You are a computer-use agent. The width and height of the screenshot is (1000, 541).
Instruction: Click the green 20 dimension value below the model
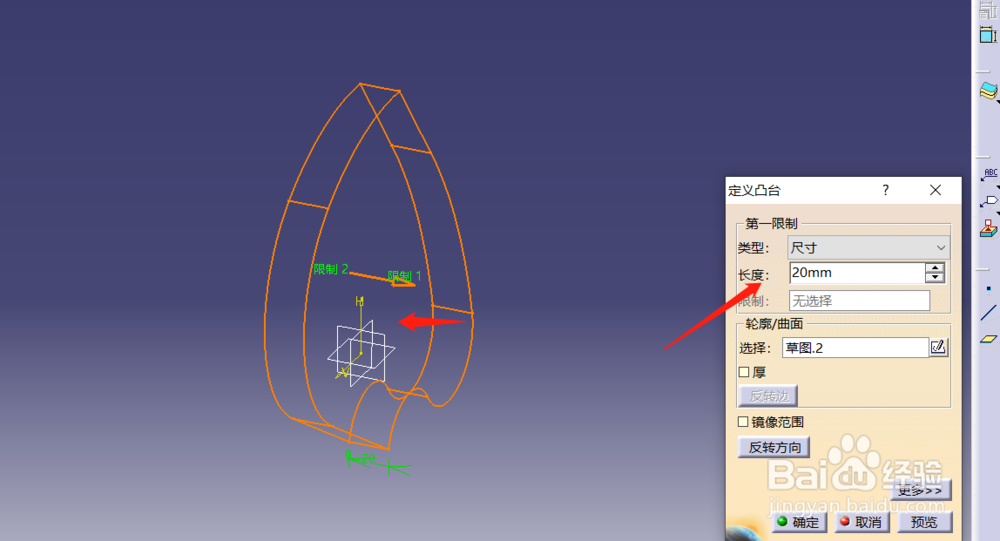point(367,458)
